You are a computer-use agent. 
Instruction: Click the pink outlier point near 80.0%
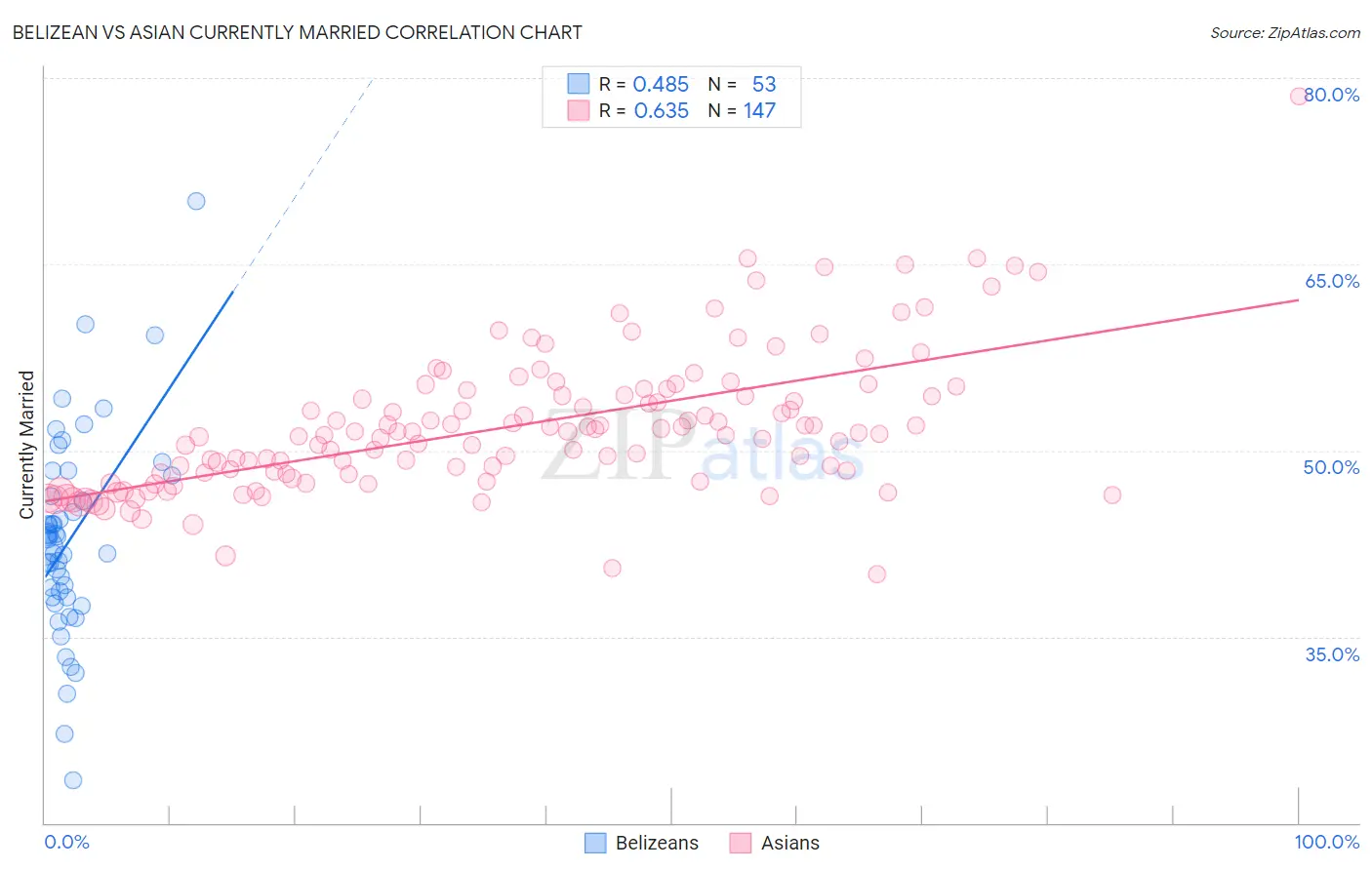[x=1299, y=96]
